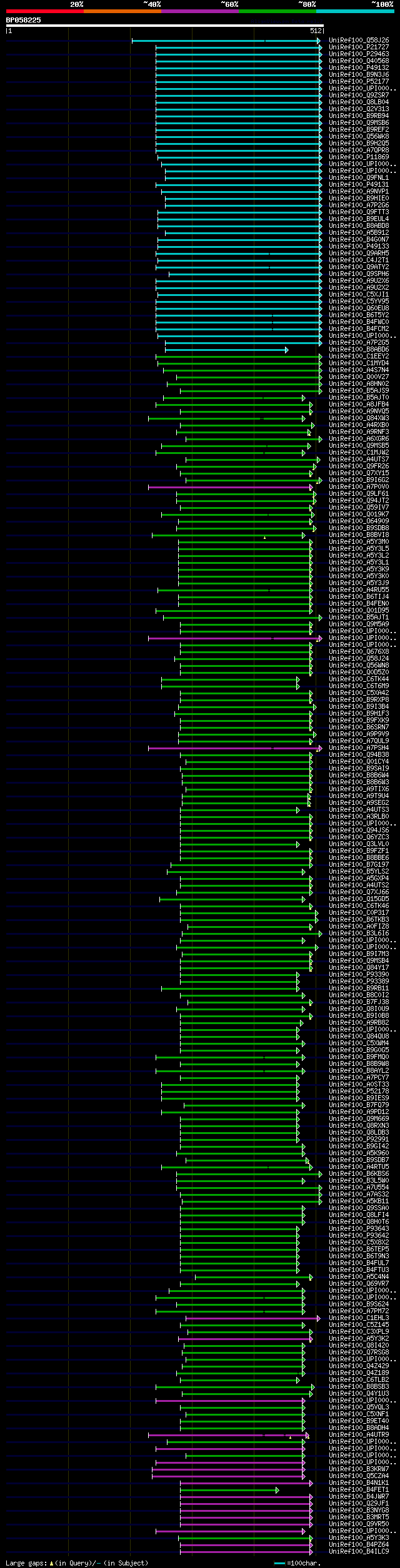This screenshot has width=400, height=1568.
Task: Select the UniRef100_B9RB94 label
Action: [359, 116]
